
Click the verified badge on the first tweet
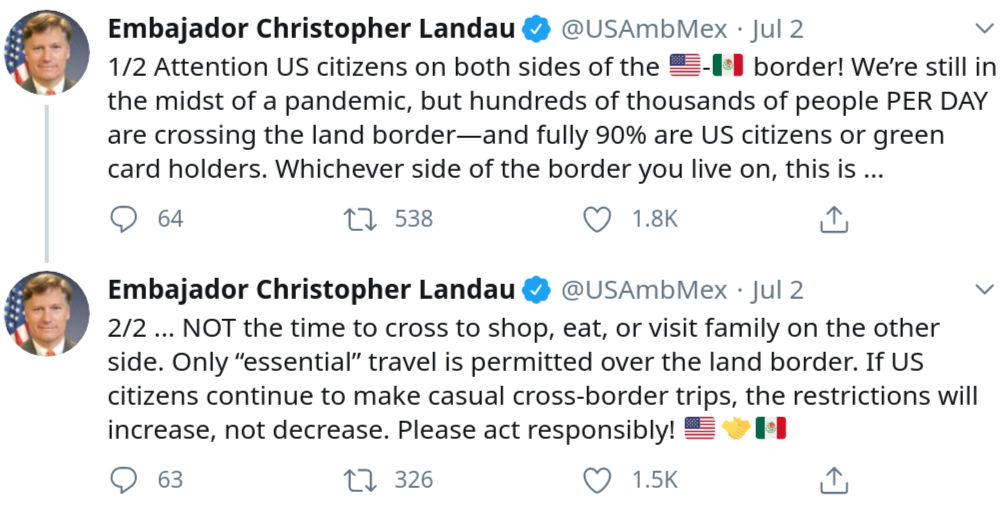coord(538,30)
